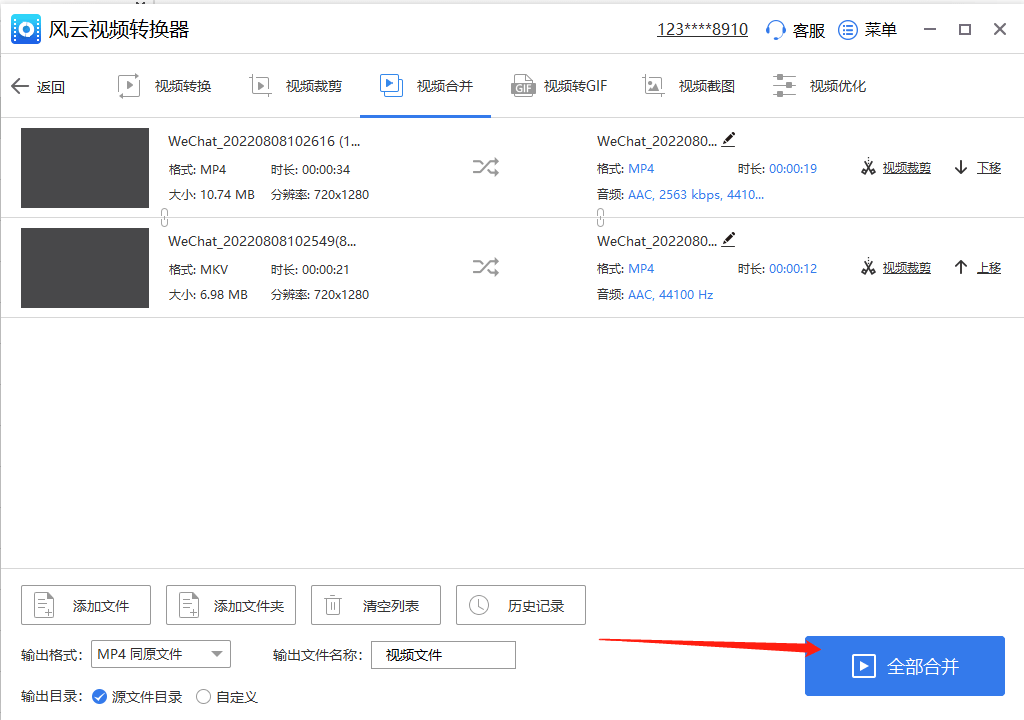The image size is (1024, 720).
Task: Minimize the converter window
Action: (x=930, y=29)
